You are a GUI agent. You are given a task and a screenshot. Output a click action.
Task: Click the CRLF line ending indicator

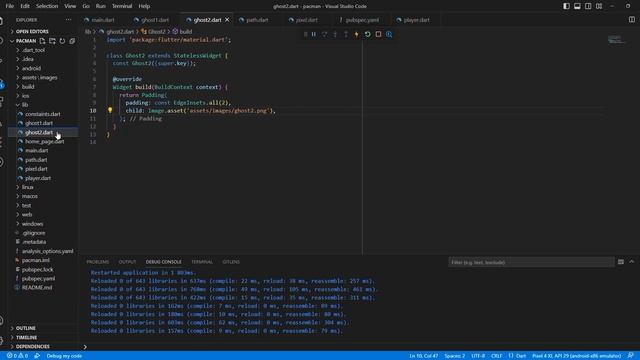pyautogui.click(x=496, y=356)
